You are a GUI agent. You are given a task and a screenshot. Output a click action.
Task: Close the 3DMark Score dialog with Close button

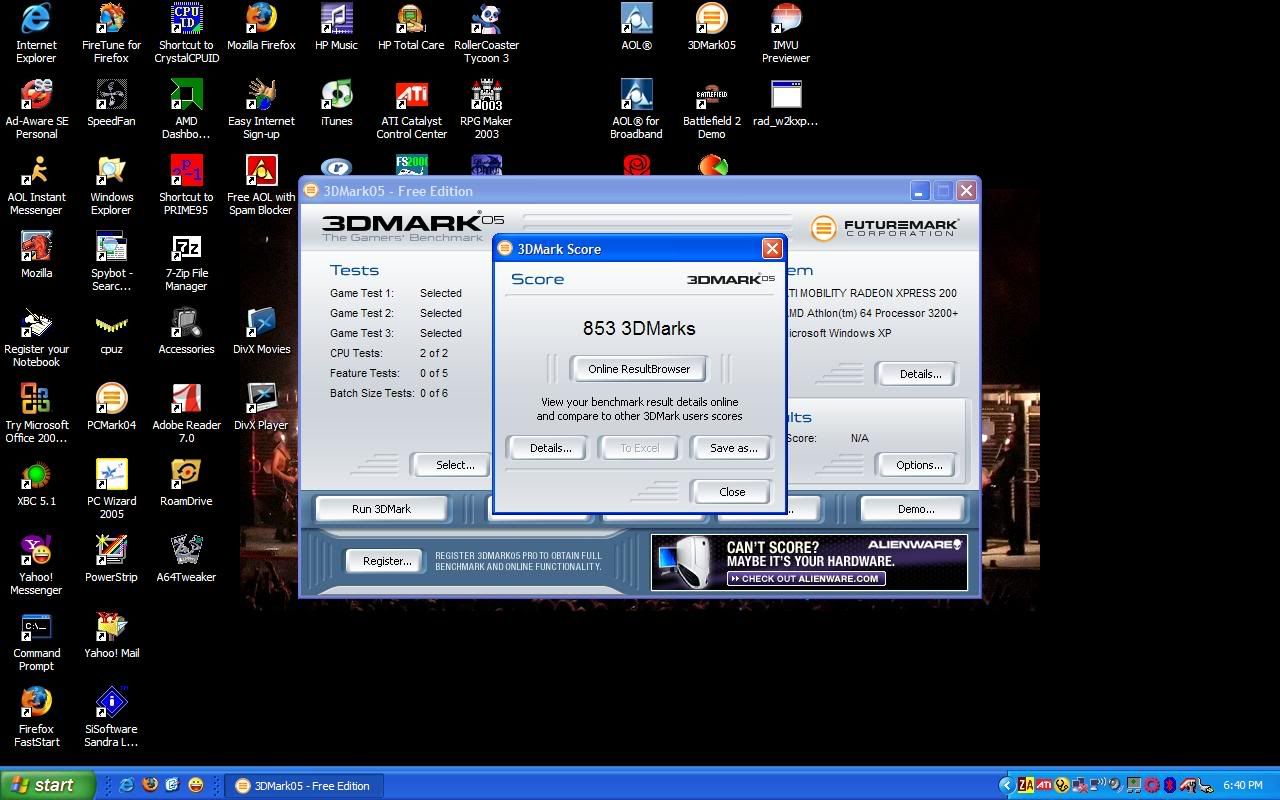pyautogui.click(x=732, y=492)
